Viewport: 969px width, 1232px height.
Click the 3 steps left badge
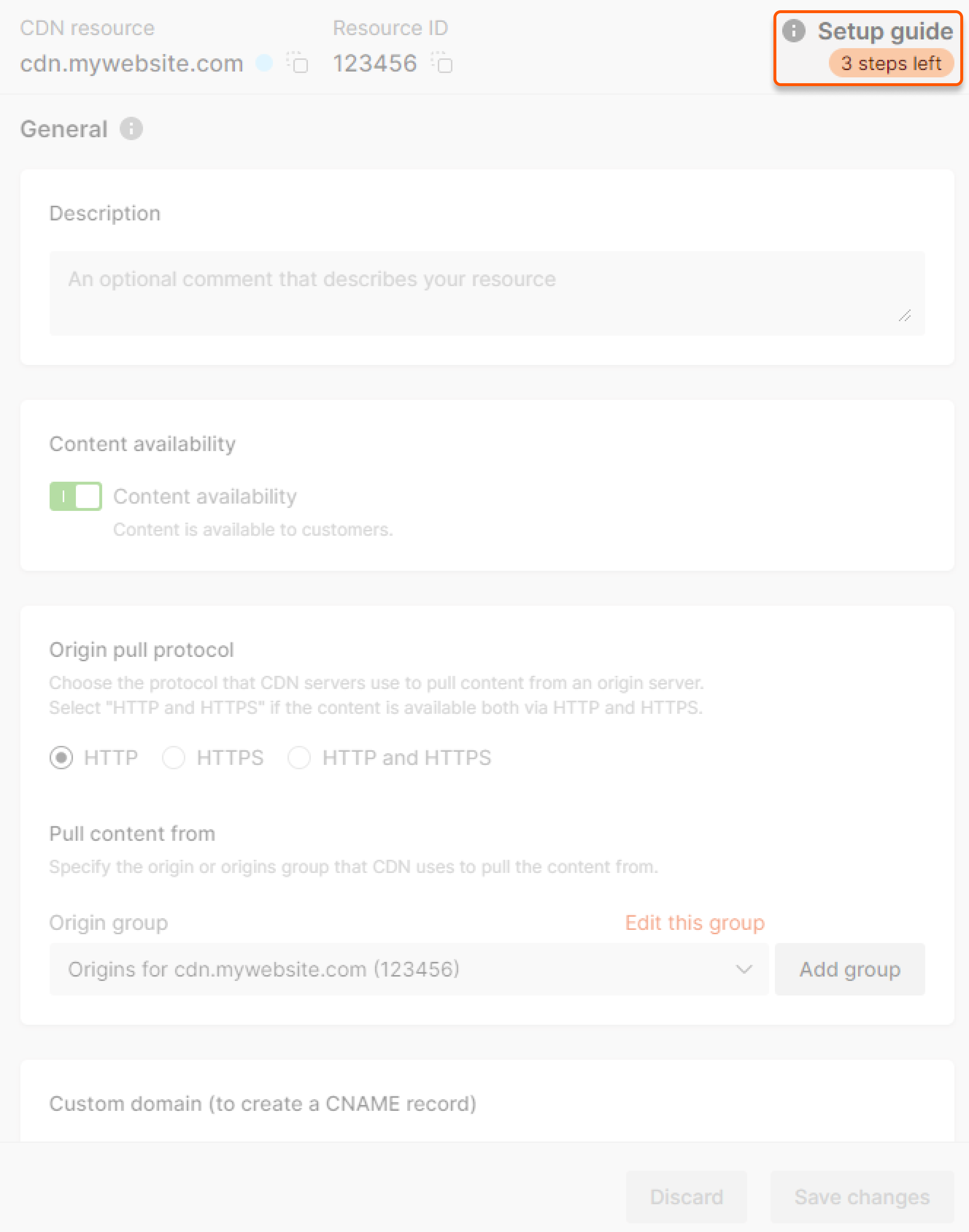[891, 63]
